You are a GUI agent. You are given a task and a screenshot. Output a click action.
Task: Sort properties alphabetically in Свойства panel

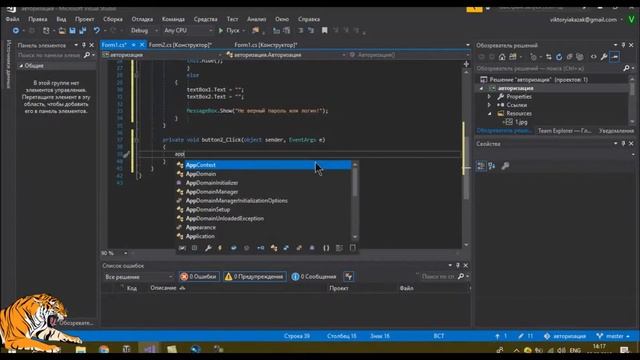[x=492, y=166]
